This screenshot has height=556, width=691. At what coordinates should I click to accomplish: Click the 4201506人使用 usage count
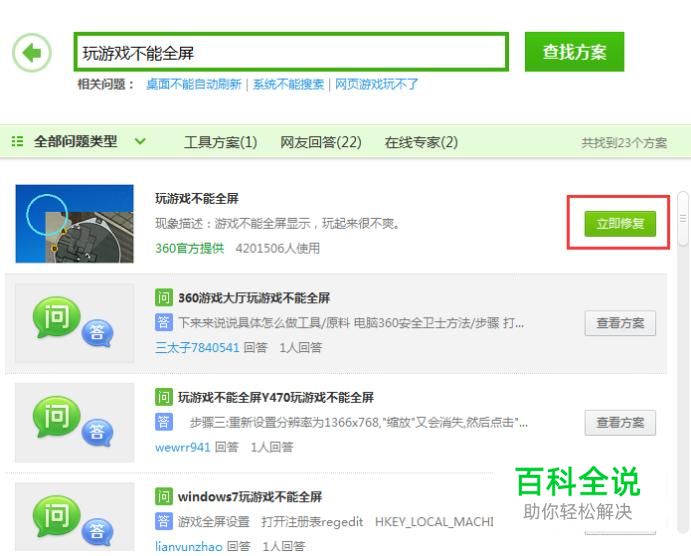pos(278,248)
